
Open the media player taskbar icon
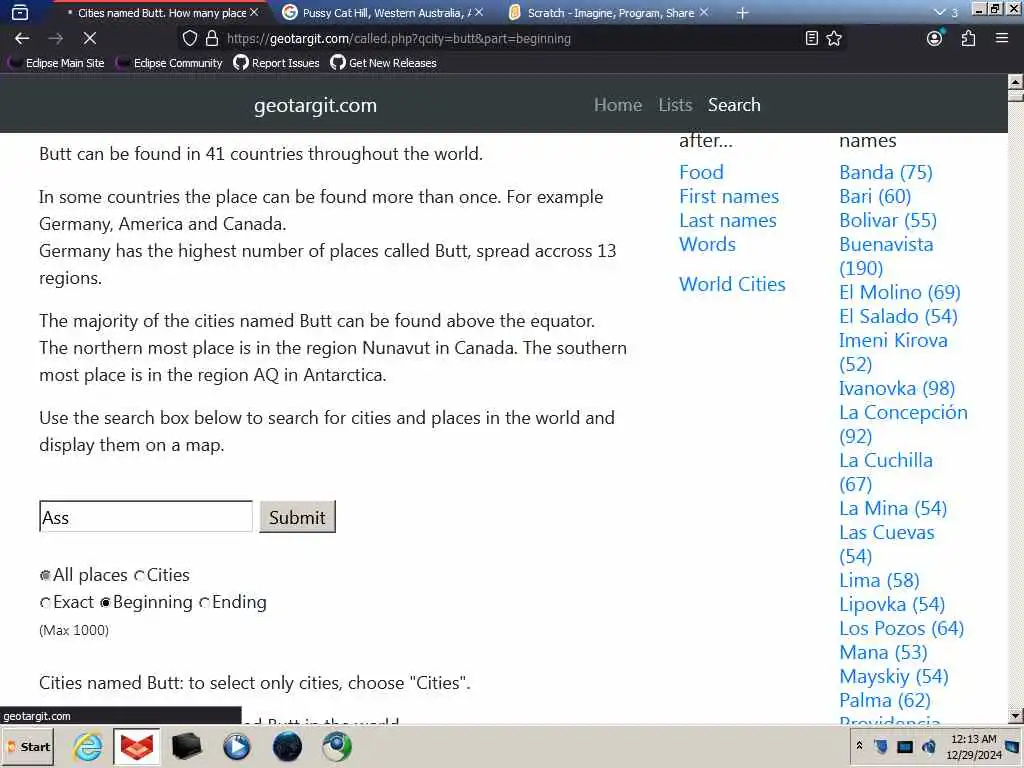click(236, 746)
